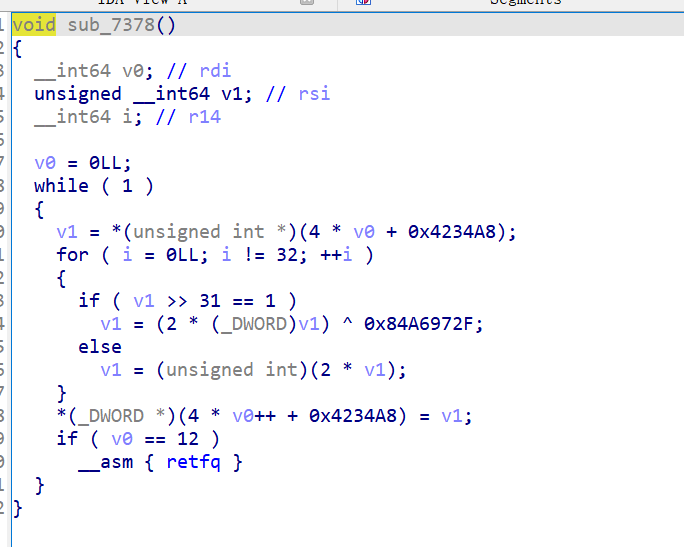
Task: Select the highlighted void keyword
Action: pos(35,24)
